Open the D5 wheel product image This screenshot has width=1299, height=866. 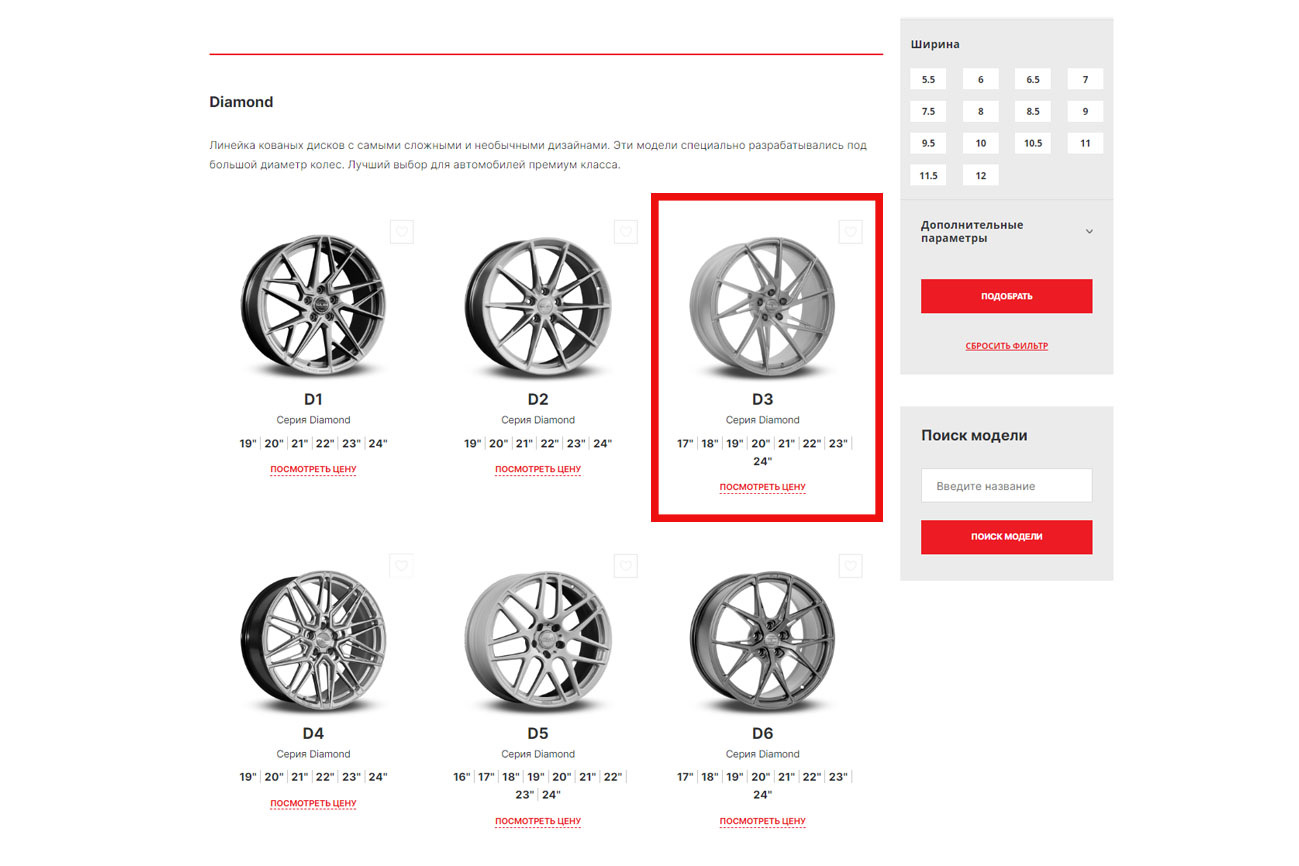[538, 640]
